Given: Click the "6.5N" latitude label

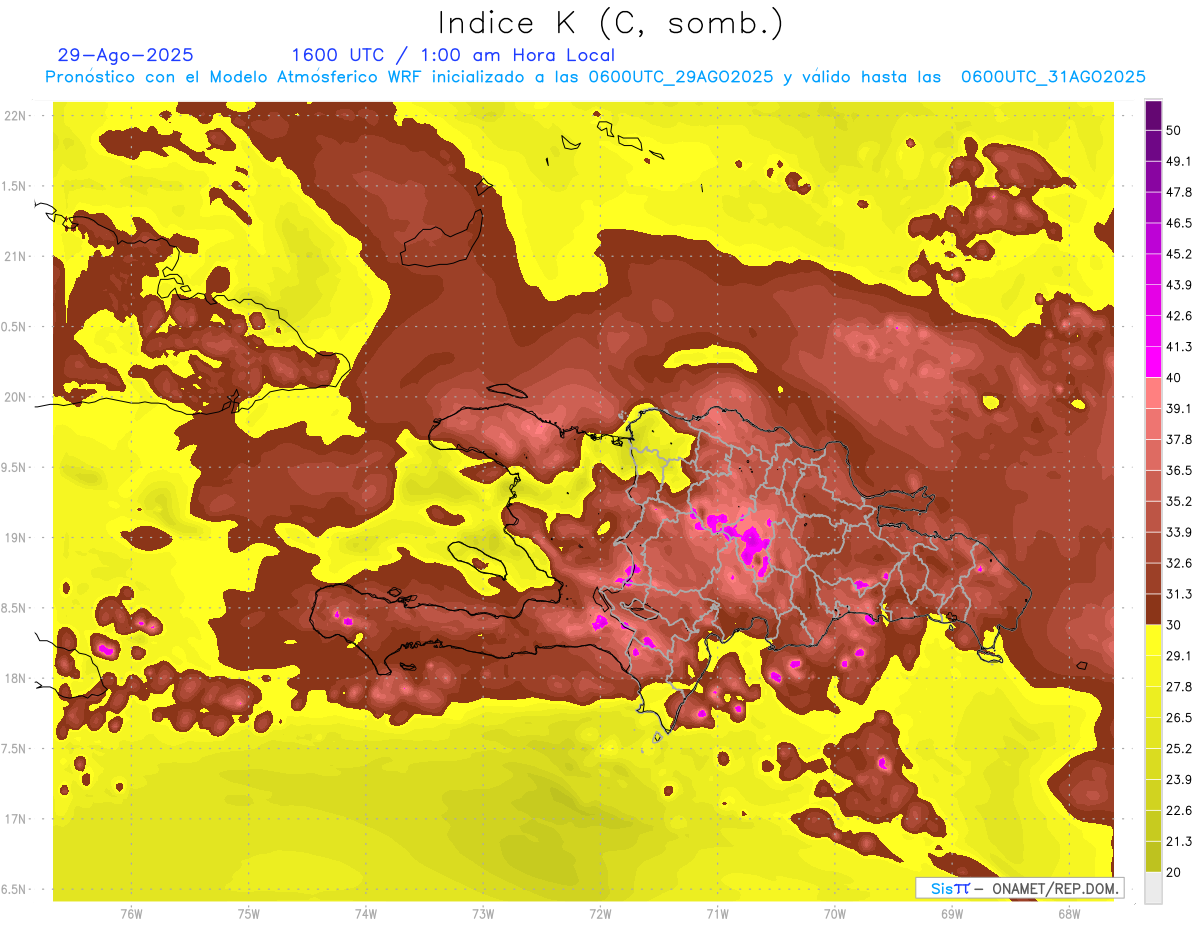Looking at the screenshot, I should coord(14,889).
